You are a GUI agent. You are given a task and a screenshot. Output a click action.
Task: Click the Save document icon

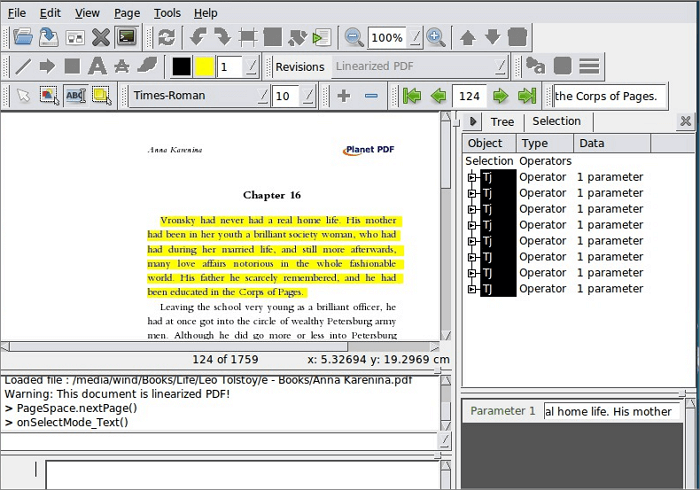pos(48,38)
